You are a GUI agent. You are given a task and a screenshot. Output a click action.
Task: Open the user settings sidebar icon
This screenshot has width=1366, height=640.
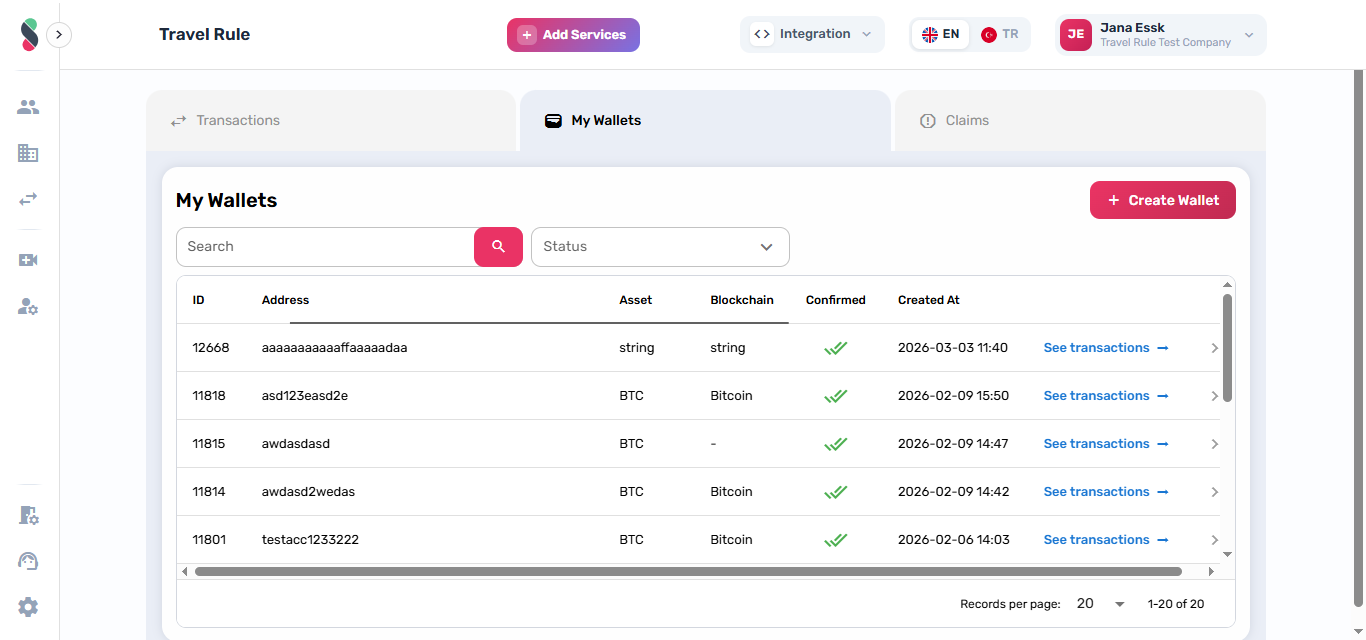[28, 306]
